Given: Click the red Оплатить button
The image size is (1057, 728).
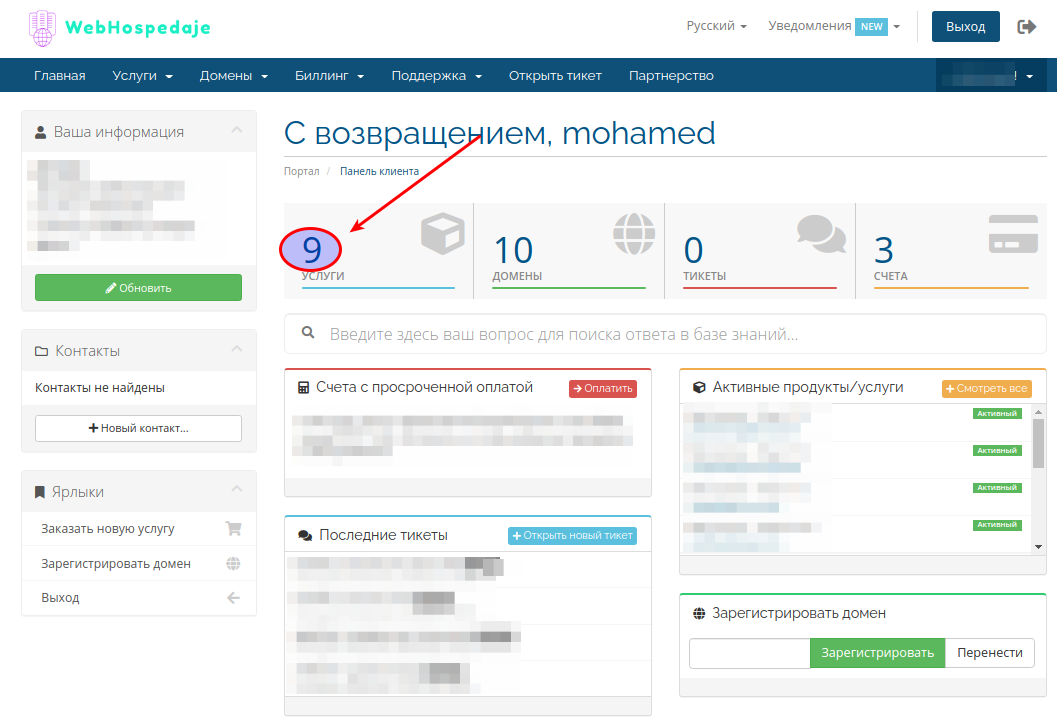Looking at the screenshot, I should pos(603,388).
